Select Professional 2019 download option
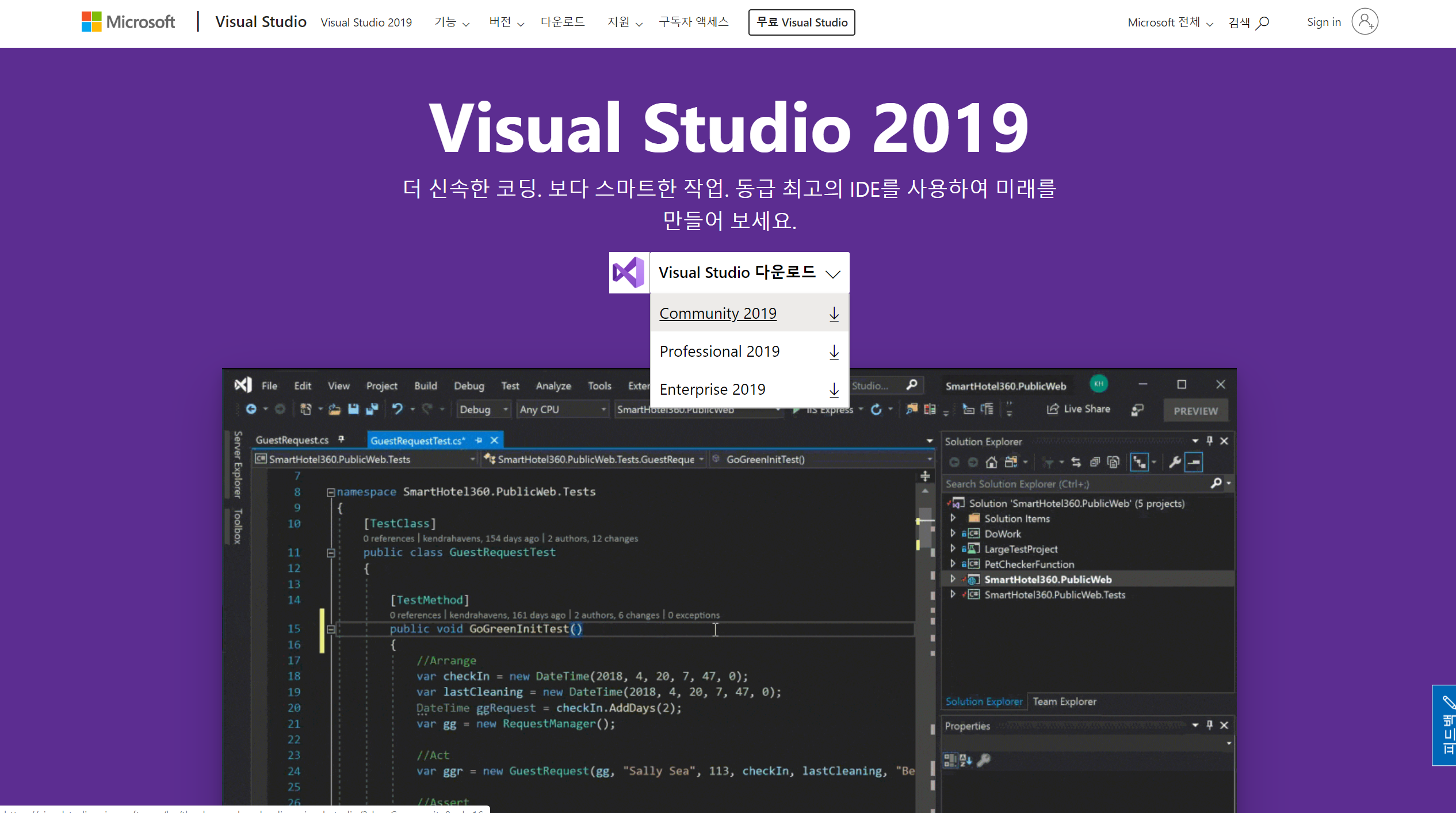 (x=719, y=352)
